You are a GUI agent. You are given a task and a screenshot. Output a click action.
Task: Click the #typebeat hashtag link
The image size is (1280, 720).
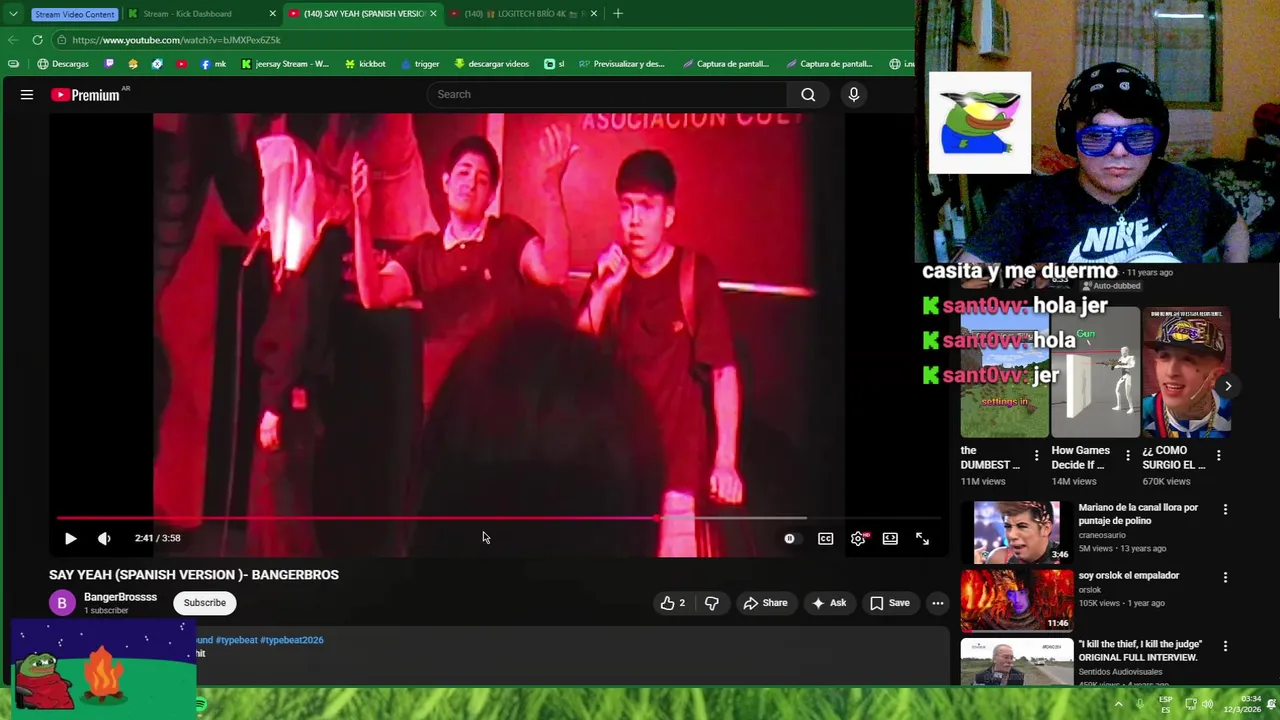point(236,640)
